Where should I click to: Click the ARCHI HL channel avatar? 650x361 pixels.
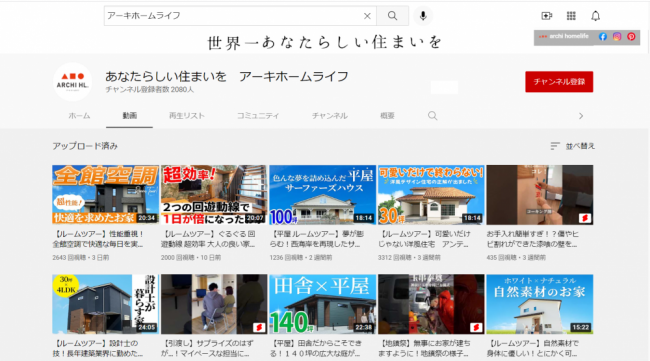[x=73, y=82]
